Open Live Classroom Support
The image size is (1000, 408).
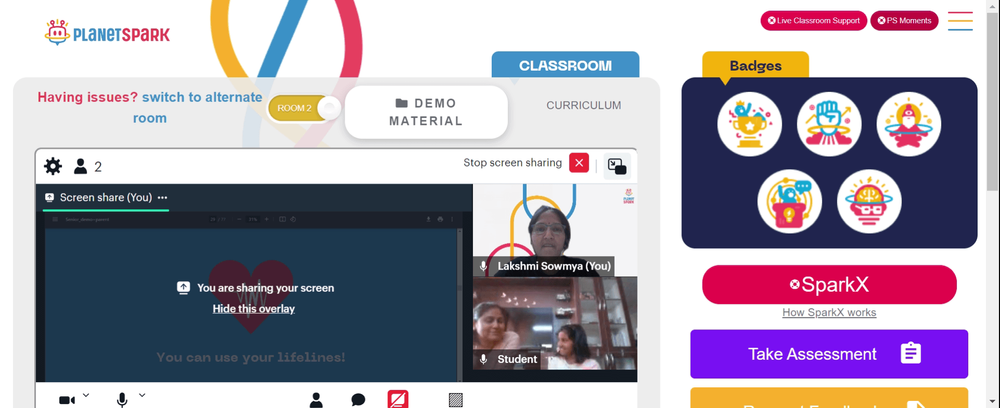[x=813, y=20]
